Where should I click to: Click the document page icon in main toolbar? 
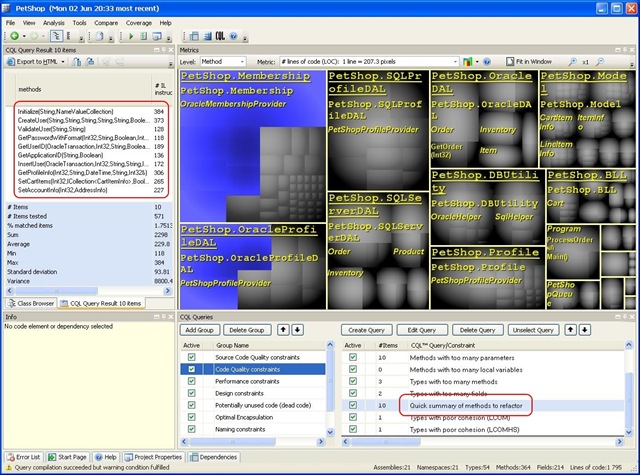pyautogui.click(x=99, y=36)
